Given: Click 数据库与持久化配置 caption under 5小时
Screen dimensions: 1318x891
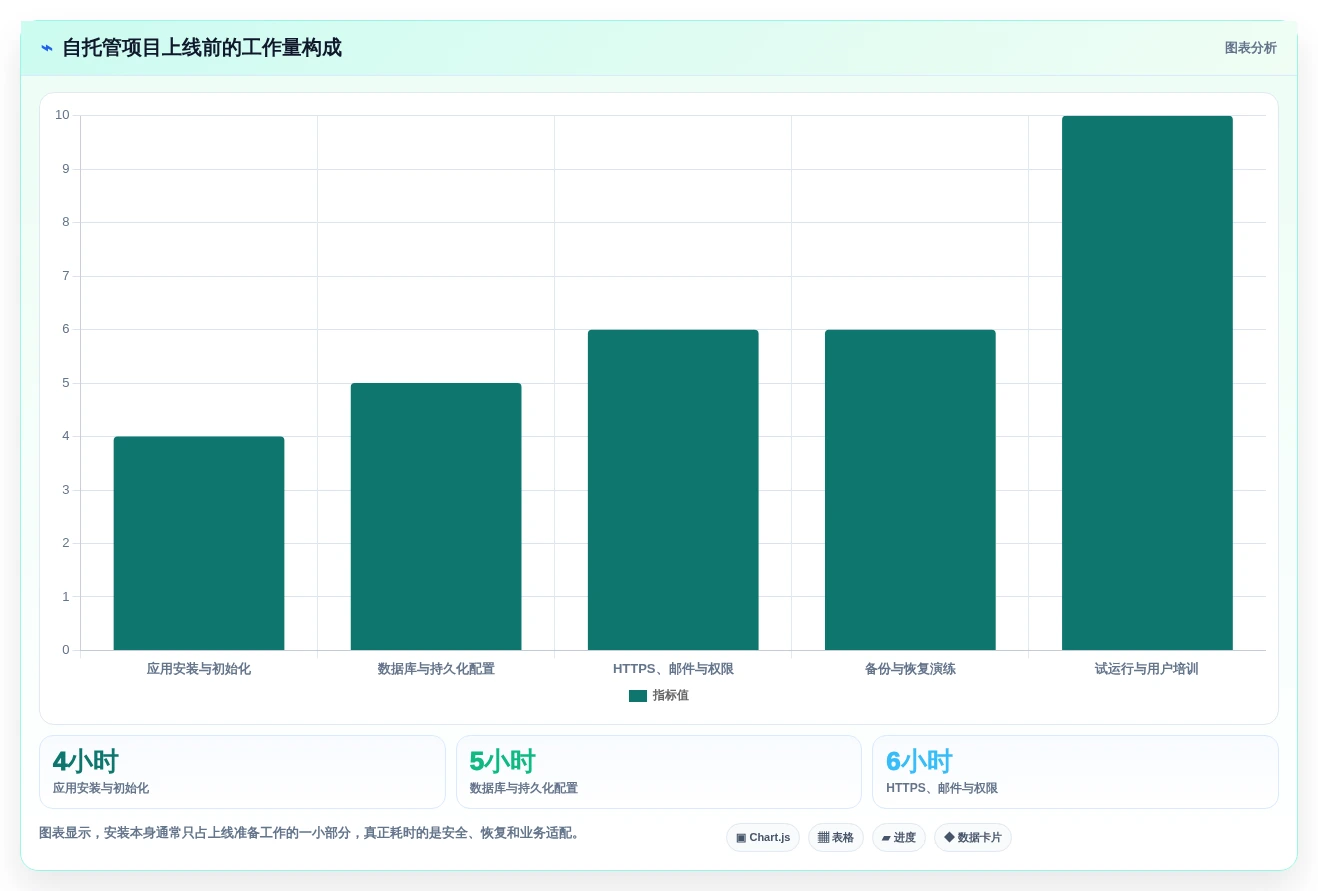Looking at the screenshot, I should pyautogui.click(x=524, y=788).
